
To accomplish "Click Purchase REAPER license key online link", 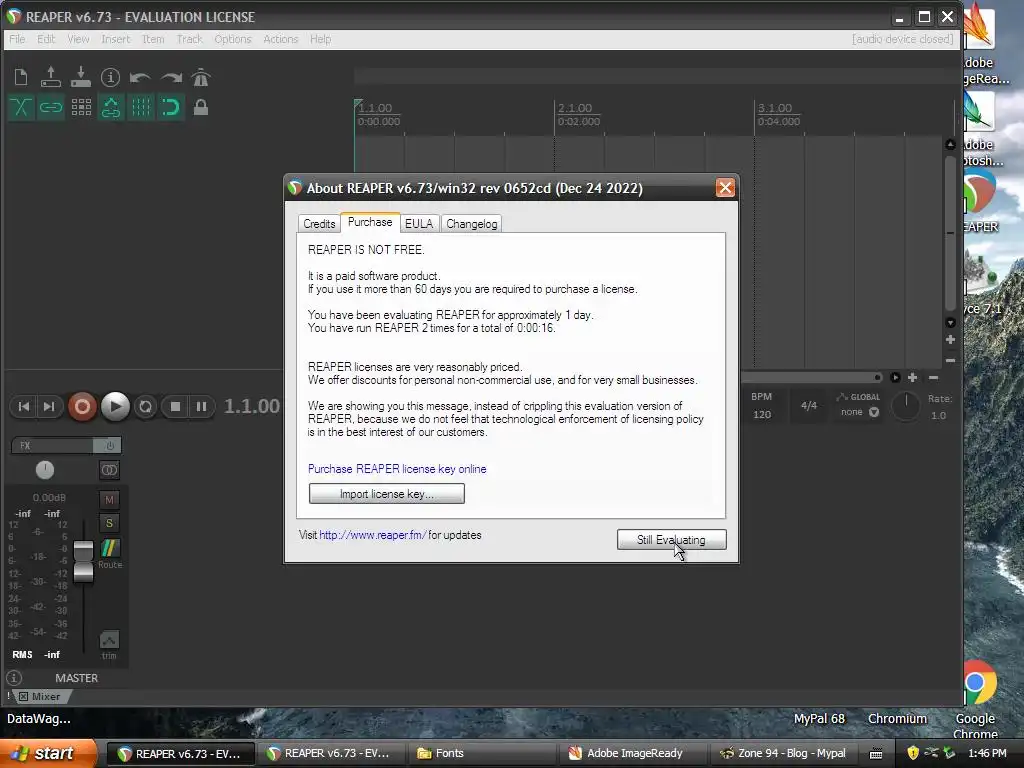I will point(397,469).
